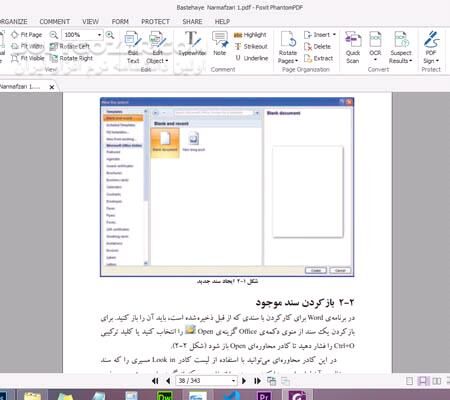Open Premiere Pro from the taskbar

point(264,395)
